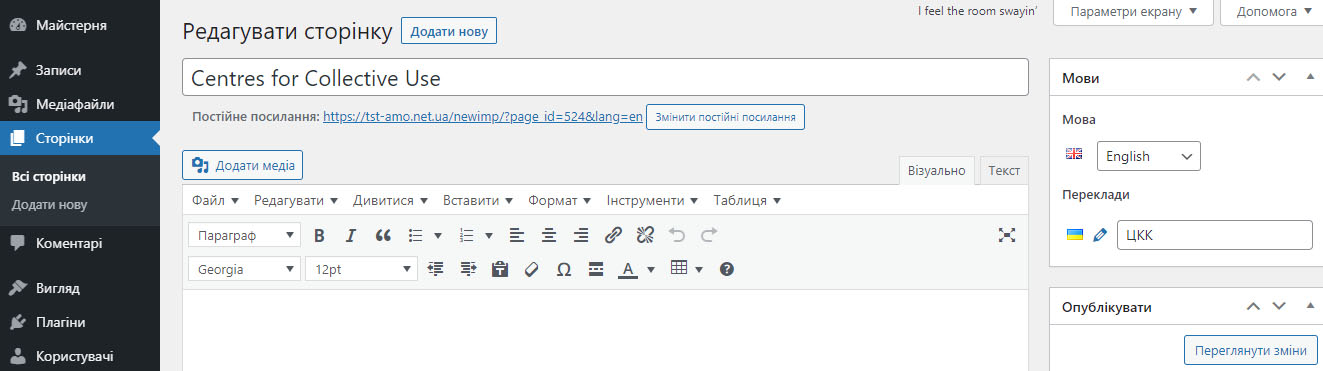The width and height of the screenshot is (1323, 371).
Task: Click the page title input field
Action: click(605, 78)
